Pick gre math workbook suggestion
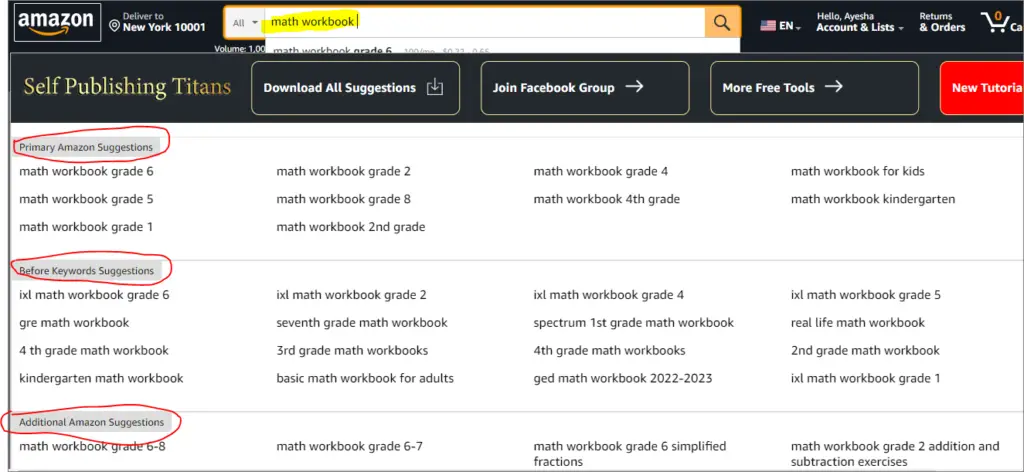 74,323
